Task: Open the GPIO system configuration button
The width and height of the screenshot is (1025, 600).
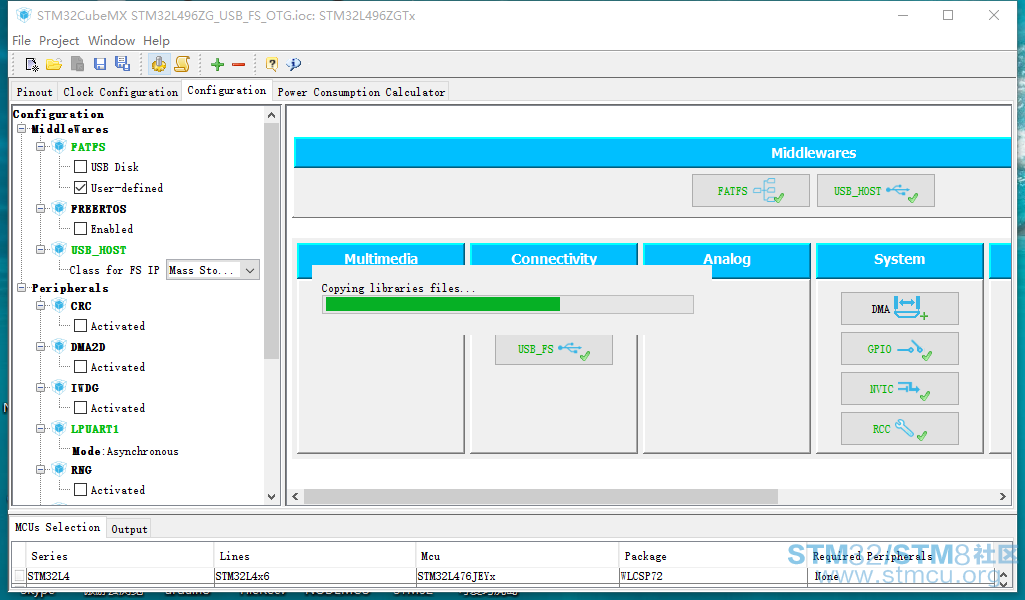Action: click(x=899, y=348)
